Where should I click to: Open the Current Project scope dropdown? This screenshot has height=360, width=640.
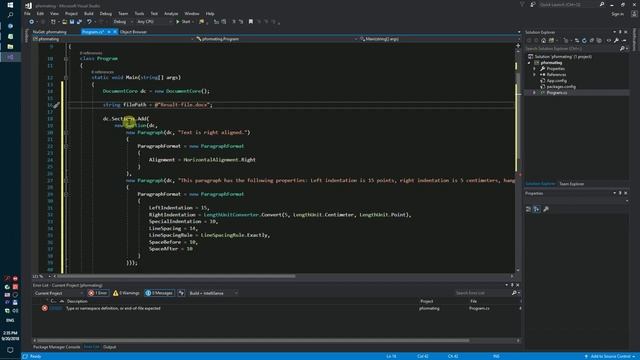58,293
